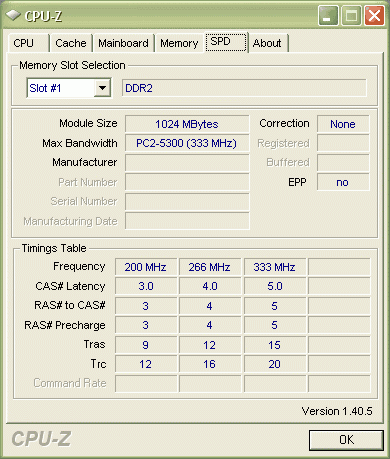This screenshot has height=459, width=390.
Task: Click the Tras value 15
Action: [x=275, y=345]
